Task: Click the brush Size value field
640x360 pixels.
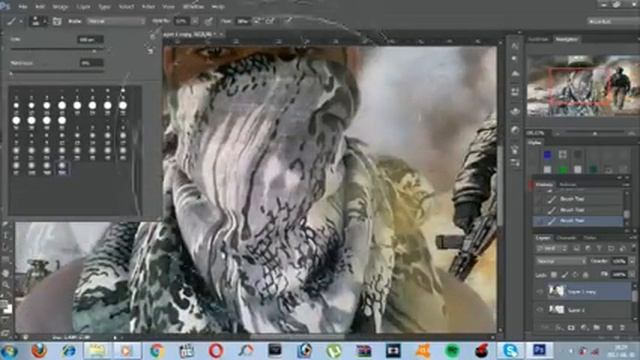Action: pyautogui.click(x=90, y=40)
